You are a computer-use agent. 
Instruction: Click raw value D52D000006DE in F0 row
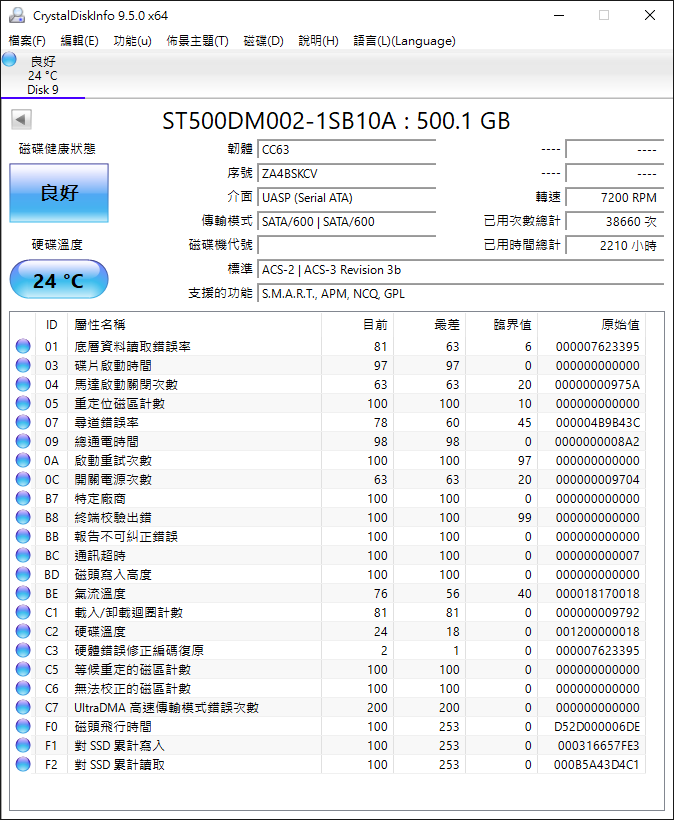(597, 726)
